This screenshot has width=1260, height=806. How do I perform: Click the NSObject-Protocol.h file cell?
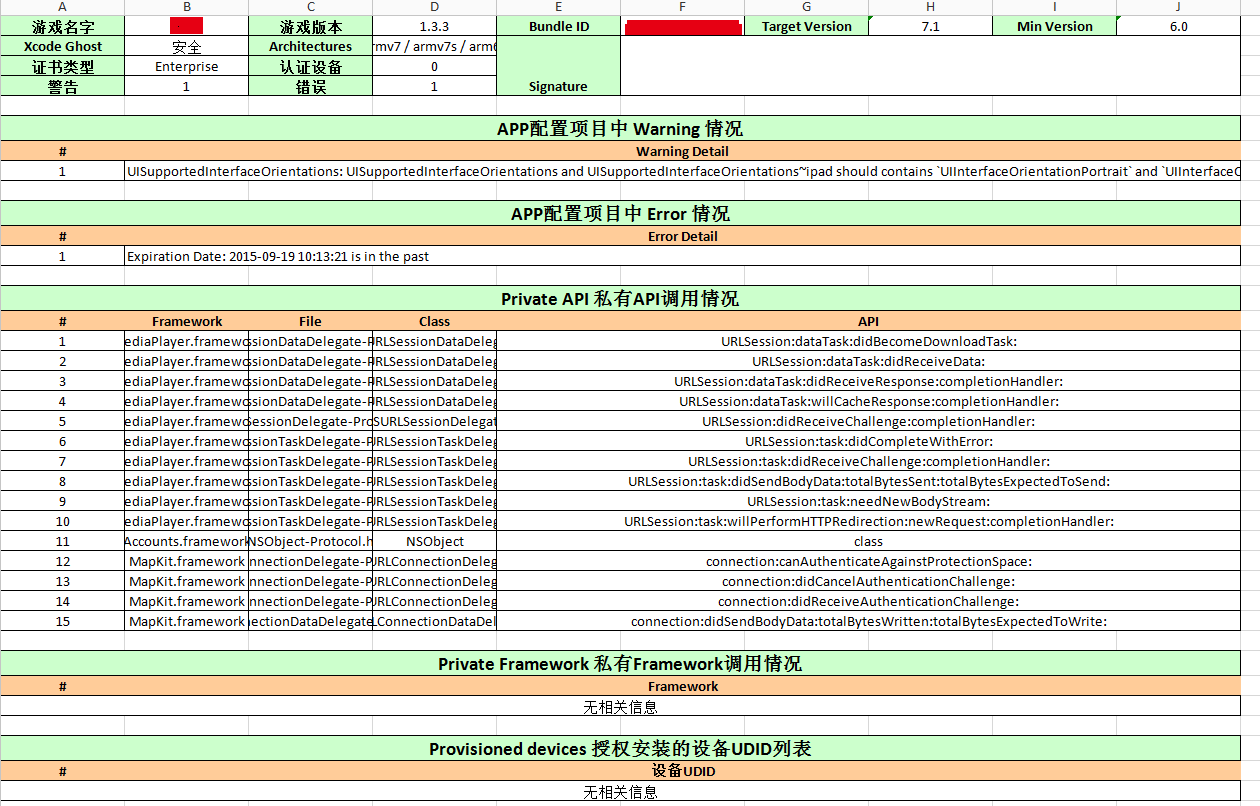coord(310,541)
